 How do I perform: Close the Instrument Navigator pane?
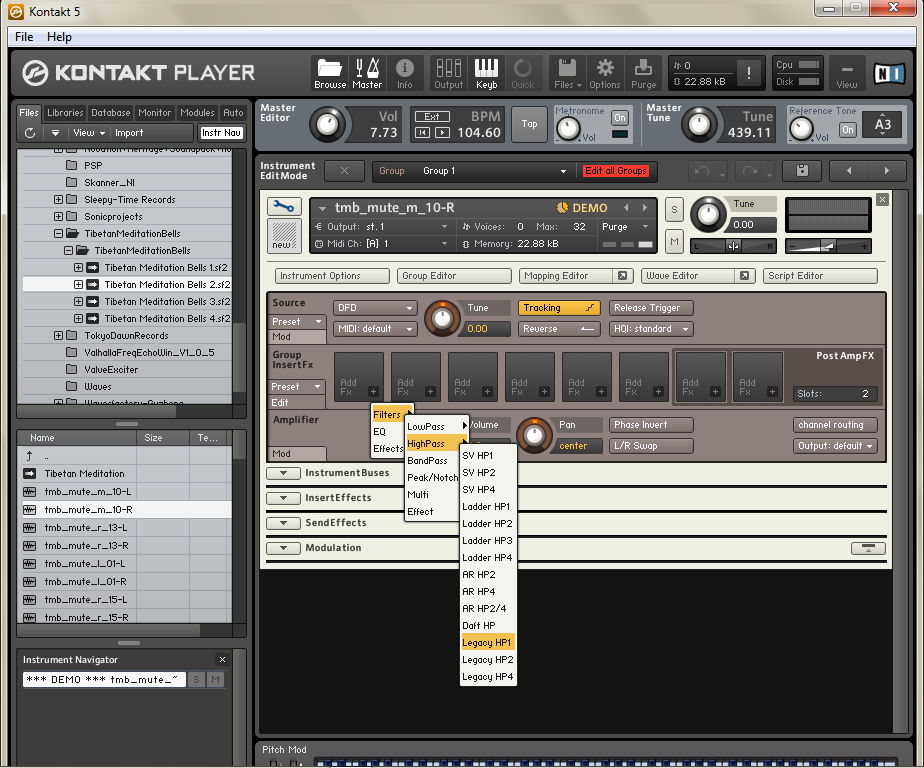click(222, 660)
